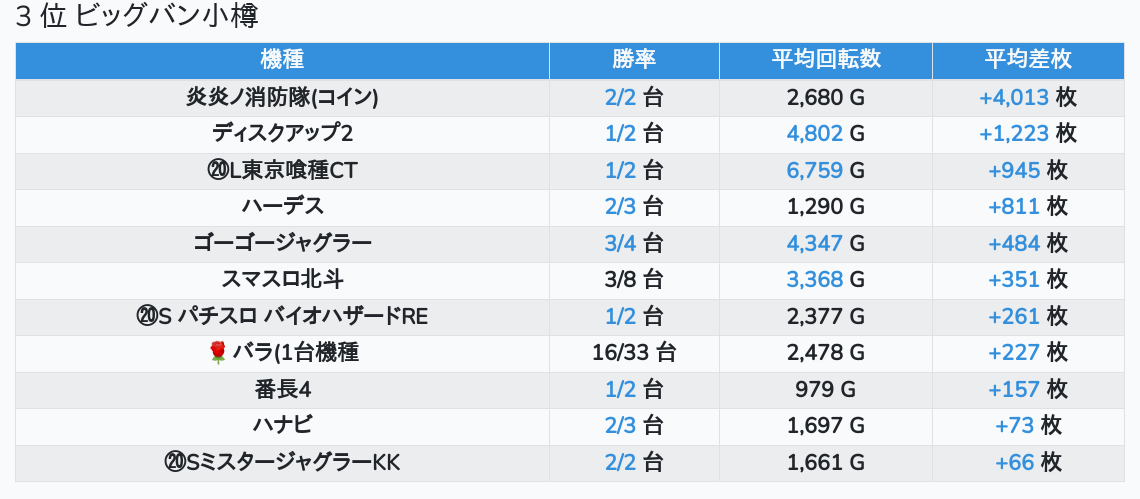Open the 3/4 win rate for ゴーゴージャグラー

click(x=620, y=244)
